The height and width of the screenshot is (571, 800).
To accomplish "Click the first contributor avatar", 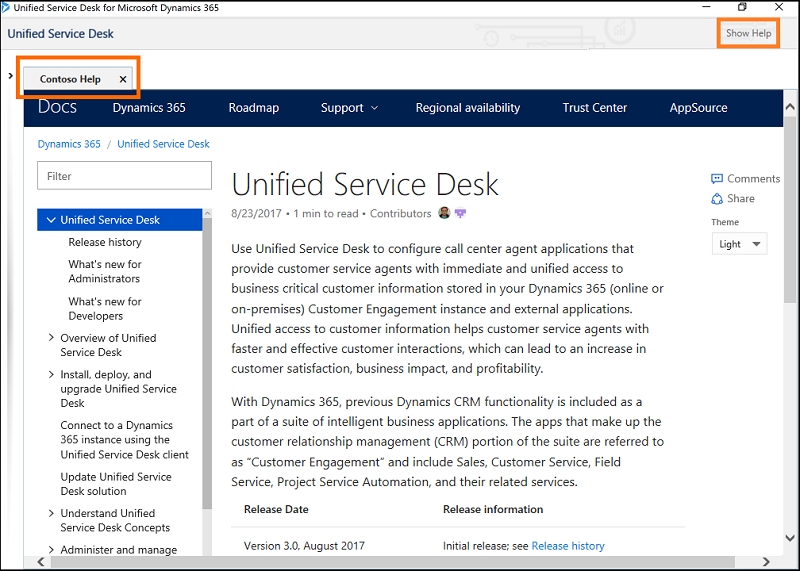I will pos(444,213).
